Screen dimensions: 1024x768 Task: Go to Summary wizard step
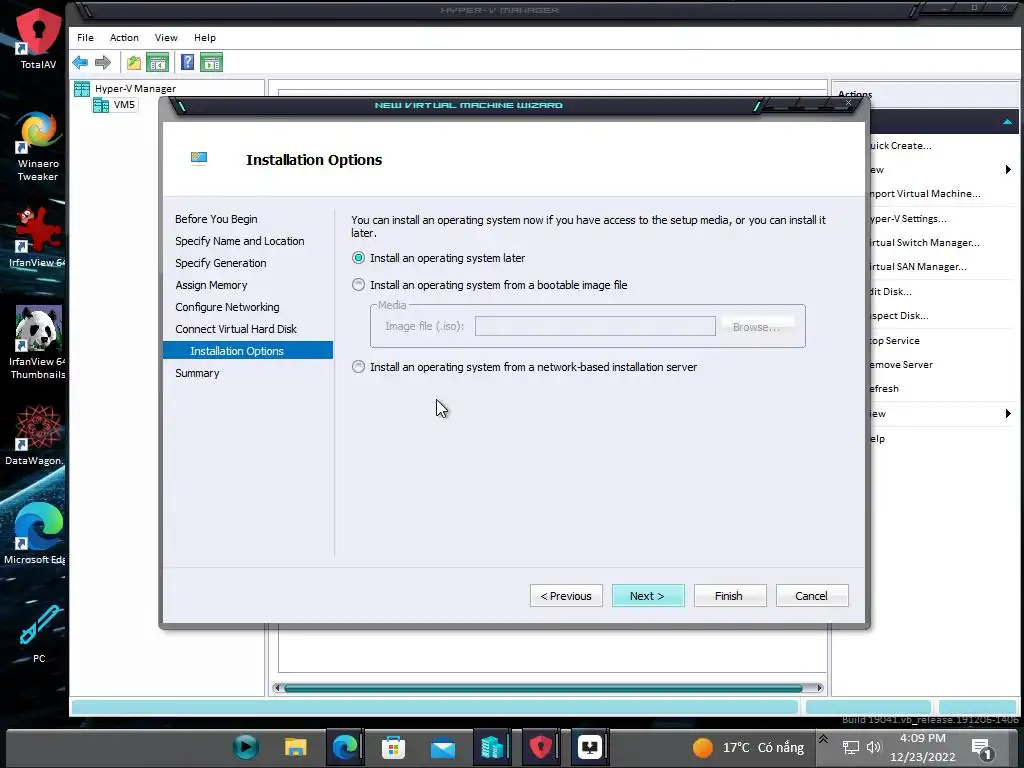pyautogui.click(x=197, y=373)
